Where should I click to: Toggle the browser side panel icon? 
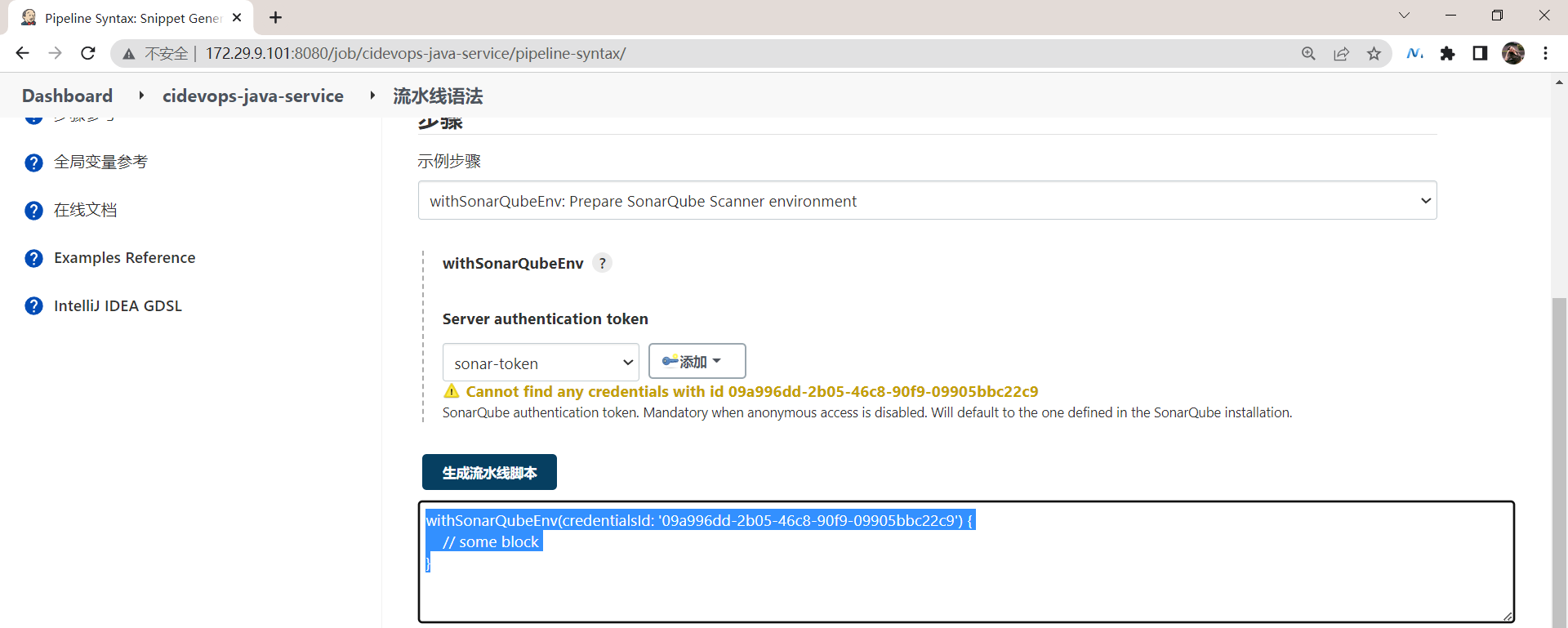click(x=1480, y=53)
